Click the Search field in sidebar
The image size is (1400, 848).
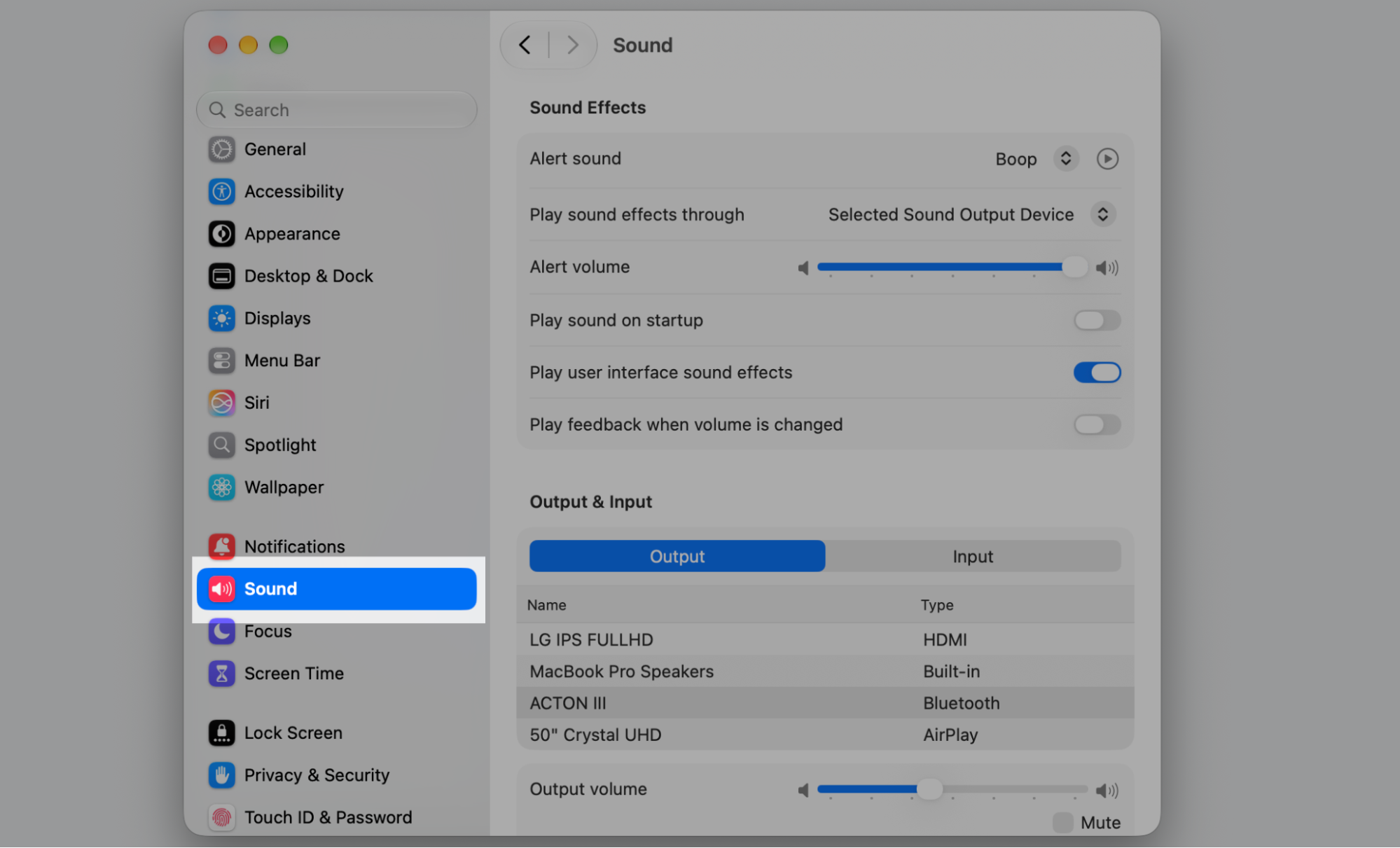pos(337,110)
